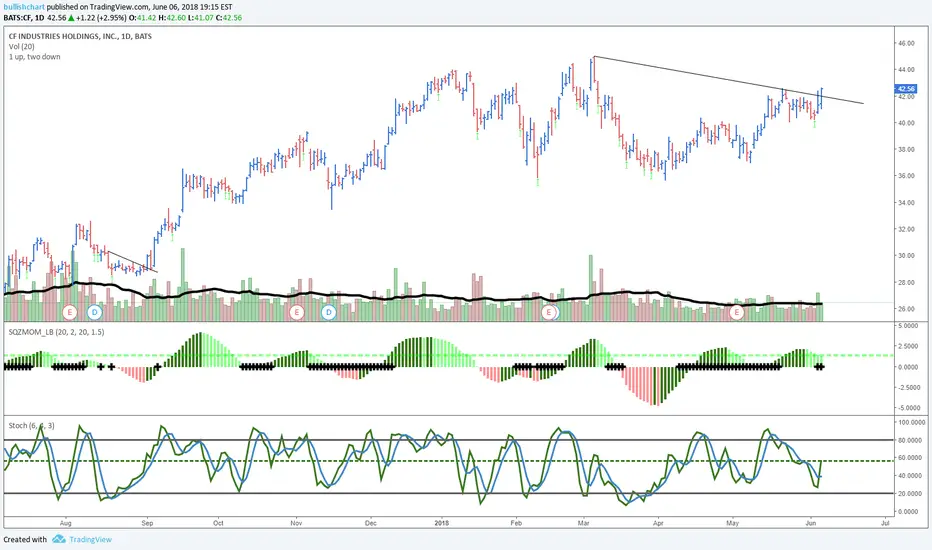Click the O:41.42 open value
Viewport: 932px width, 550px height.
coord(143,18)
